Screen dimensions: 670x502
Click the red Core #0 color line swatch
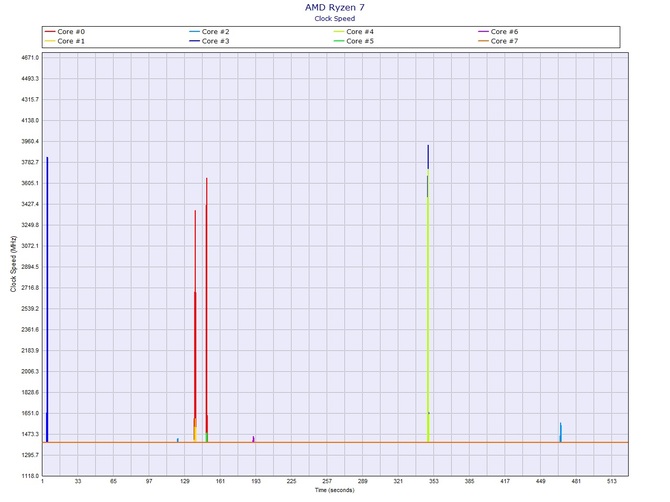50,32
